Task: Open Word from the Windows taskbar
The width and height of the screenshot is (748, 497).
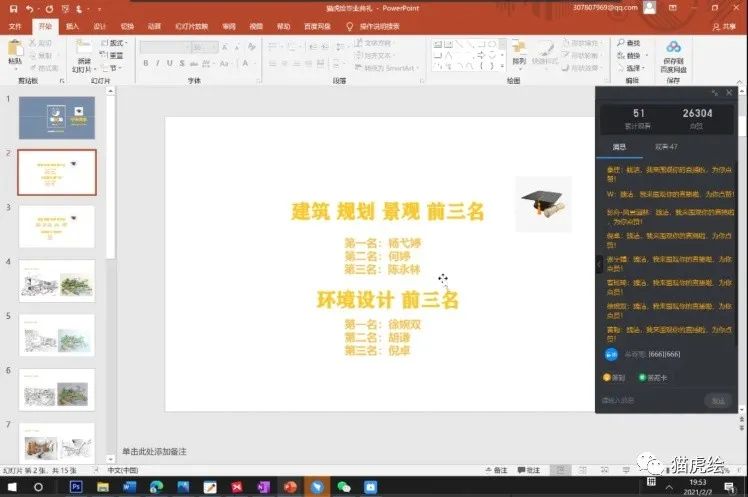Action: 129,487
